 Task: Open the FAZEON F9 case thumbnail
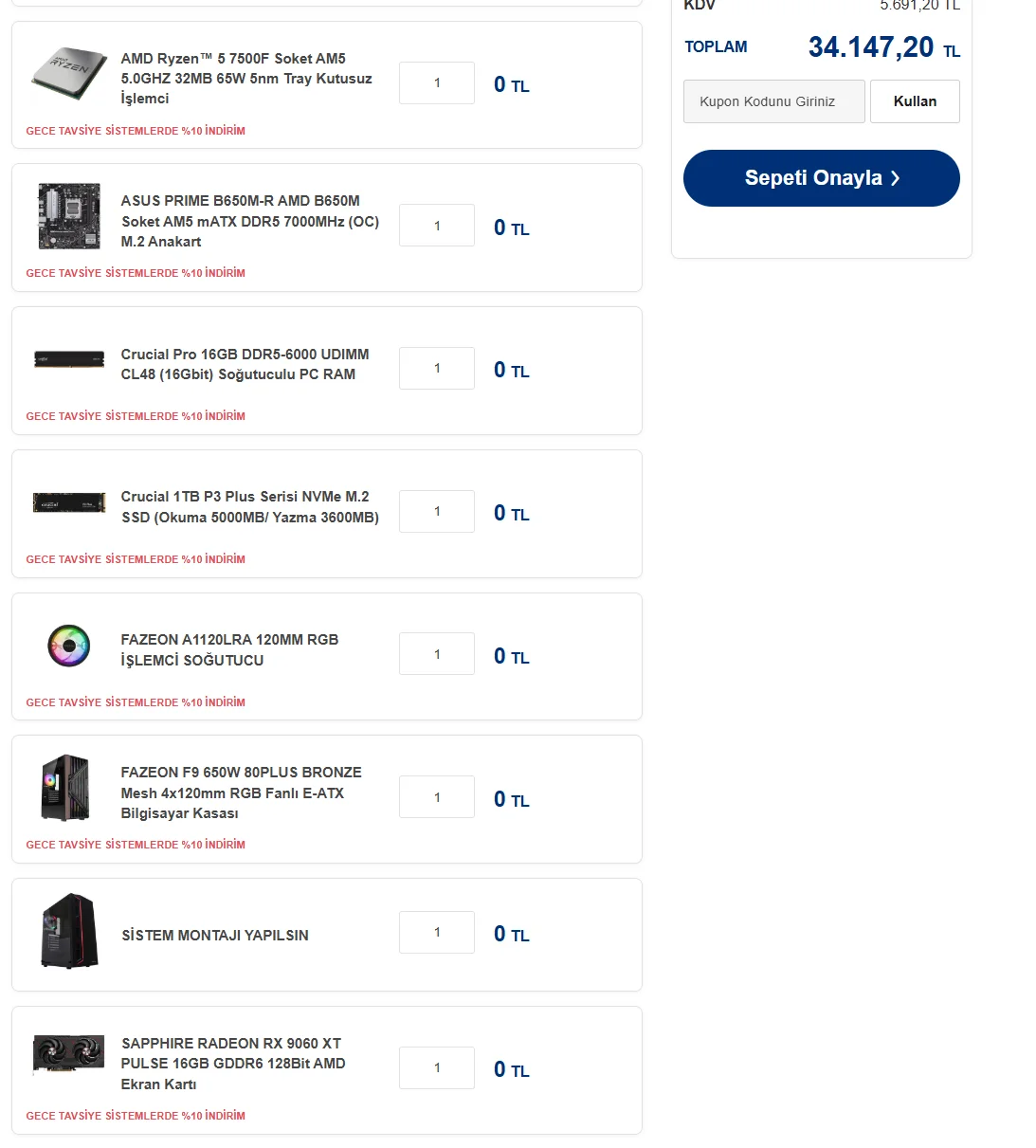pyautogui.click(x=66, y=788)
